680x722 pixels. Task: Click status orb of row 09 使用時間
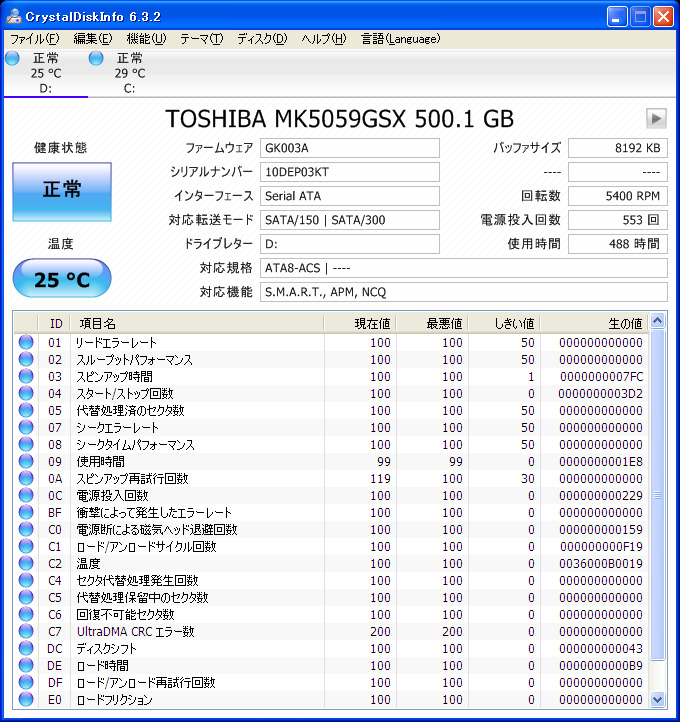coord(26,461)
